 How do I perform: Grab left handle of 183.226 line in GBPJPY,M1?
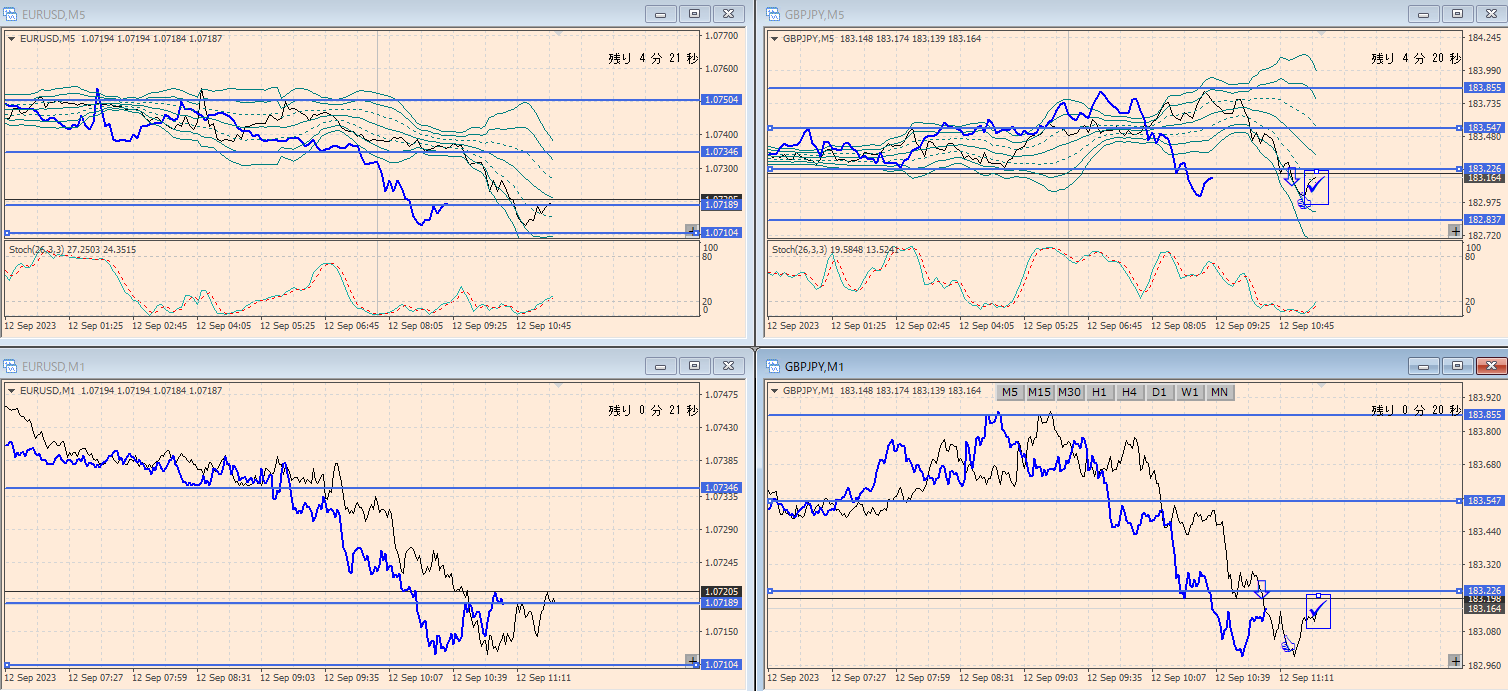[770, 591]
